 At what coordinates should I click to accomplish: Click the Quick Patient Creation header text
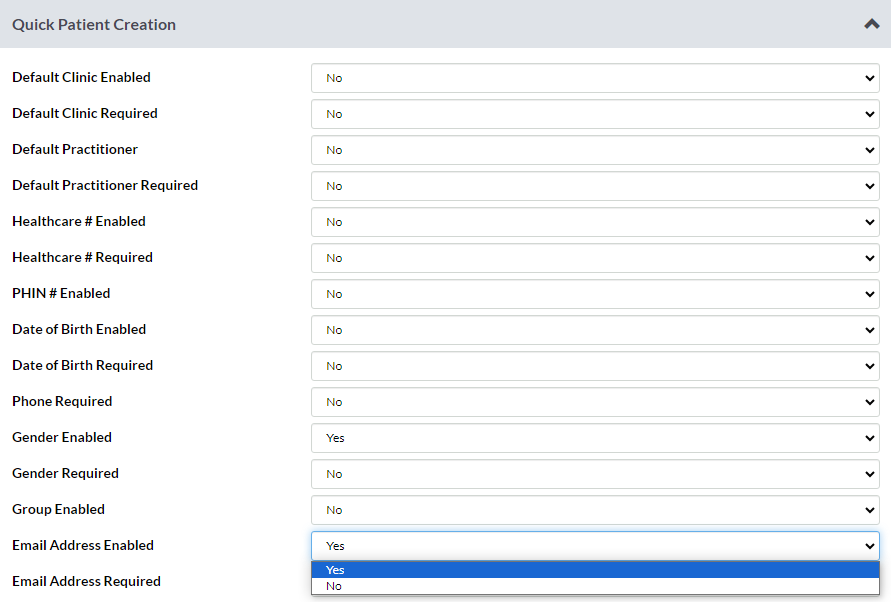coord(93,24)
